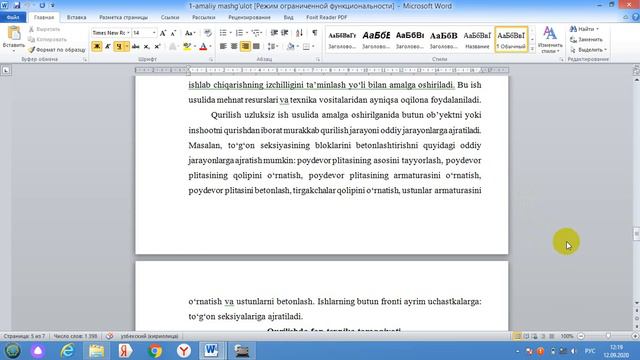This screenshot has height=360, width=640.
Task: Clear formatting with the eraser icon
Action: (207, 33)
